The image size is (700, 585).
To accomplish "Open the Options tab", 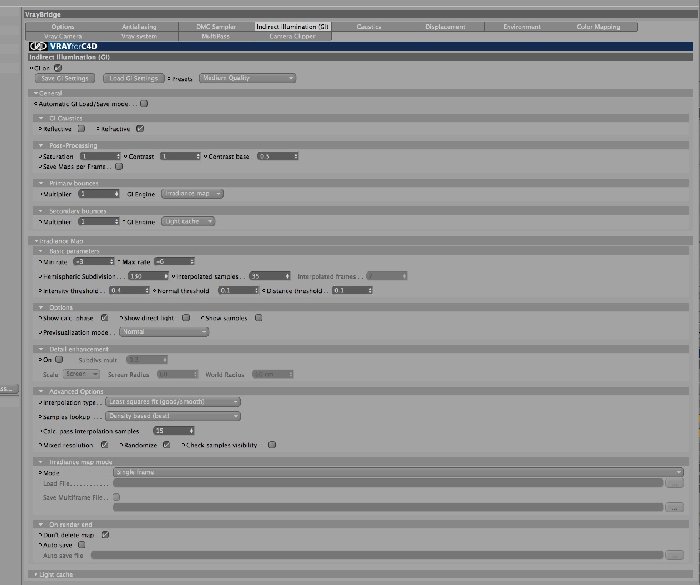I will 63,27.
